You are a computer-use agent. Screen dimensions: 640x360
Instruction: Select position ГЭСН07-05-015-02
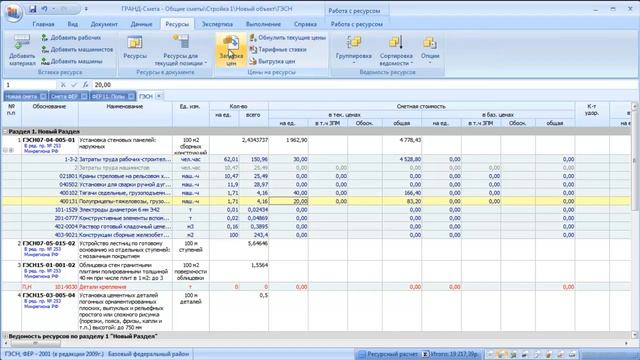pyautogui.click(x=49, y=243)
